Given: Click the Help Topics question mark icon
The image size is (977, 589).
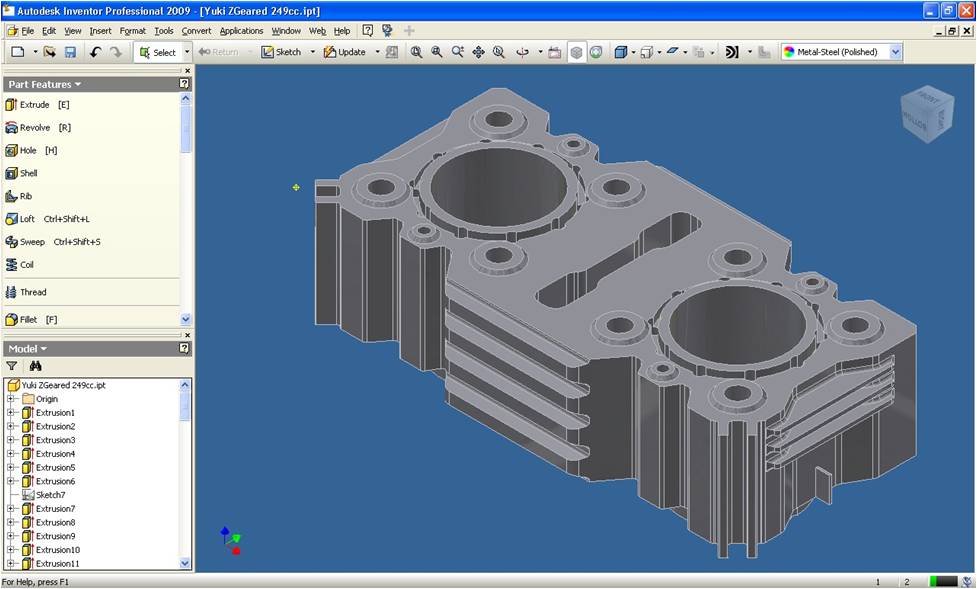Looking at the screenshot, I should click(x=368, y=30).
